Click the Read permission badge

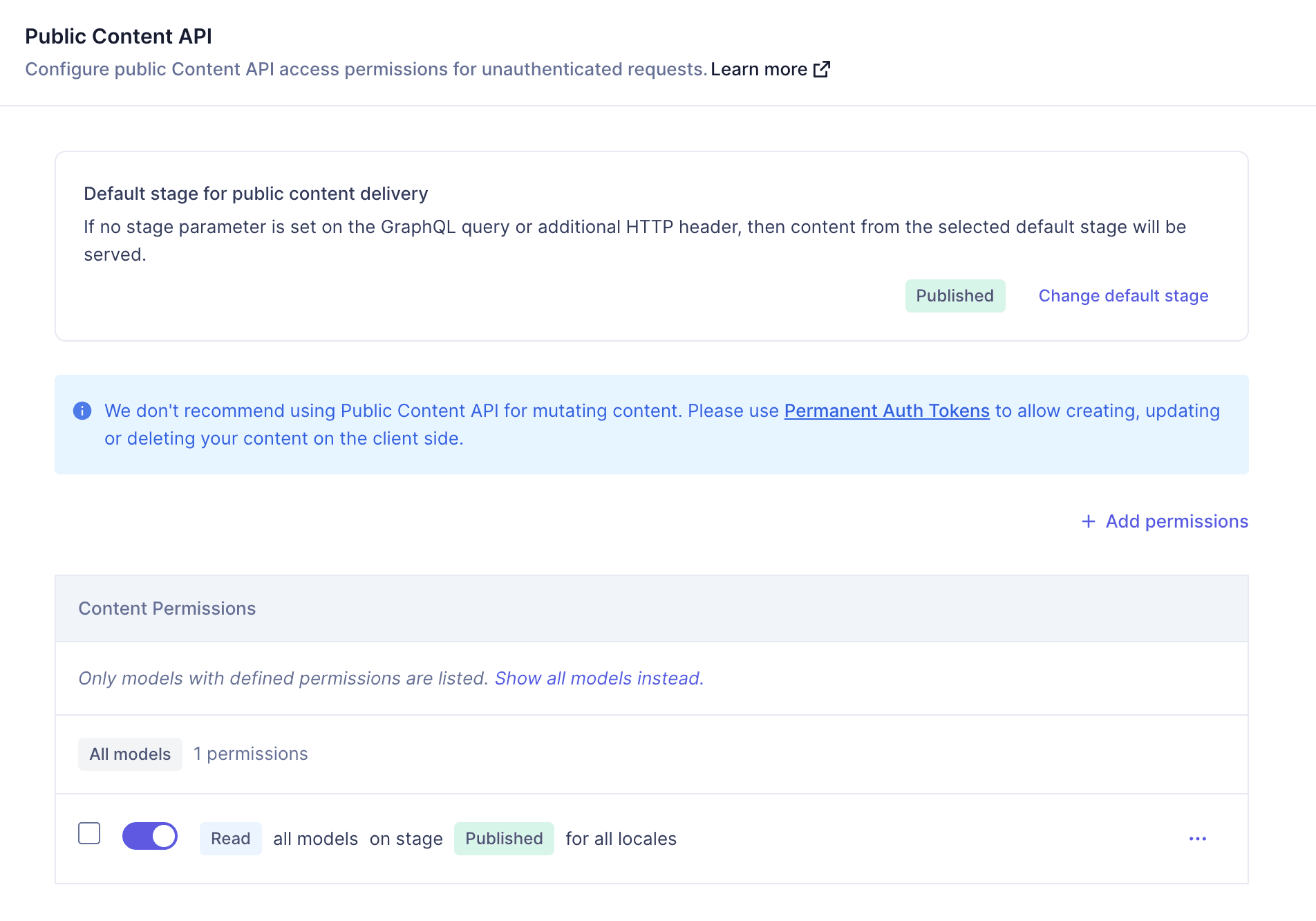point(230,838)
